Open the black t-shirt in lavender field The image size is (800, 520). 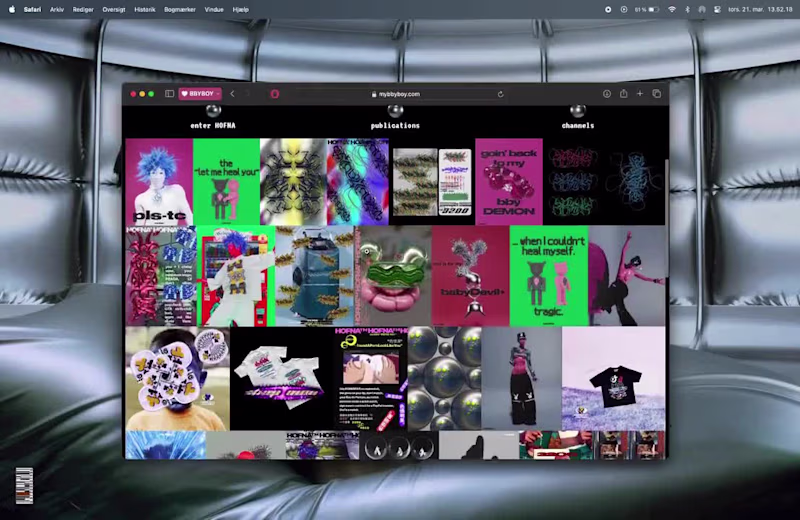[613, 379]
